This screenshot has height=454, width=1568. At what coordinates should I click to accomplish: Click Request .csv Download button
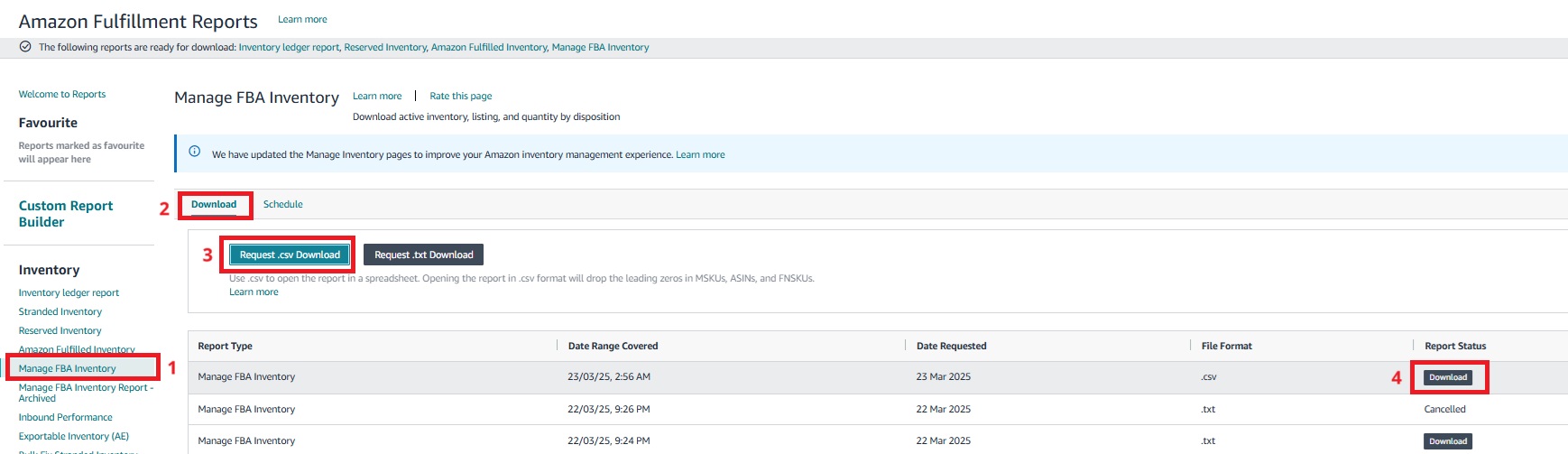tap(290, 255)
